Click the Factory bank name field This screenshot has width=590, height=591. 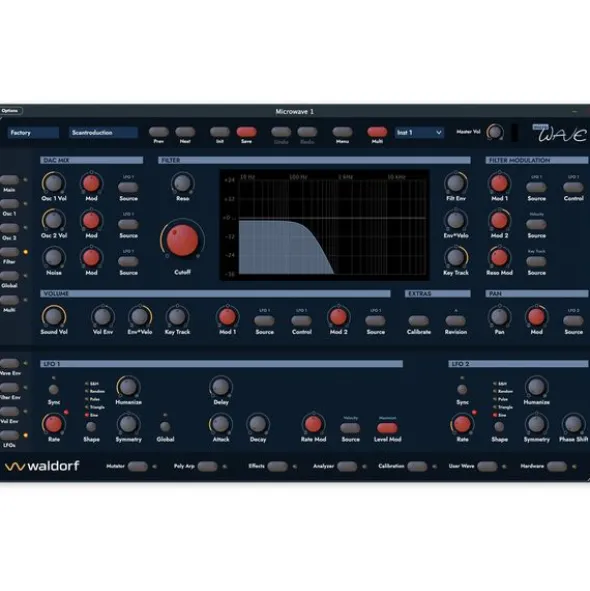(33, 133)
